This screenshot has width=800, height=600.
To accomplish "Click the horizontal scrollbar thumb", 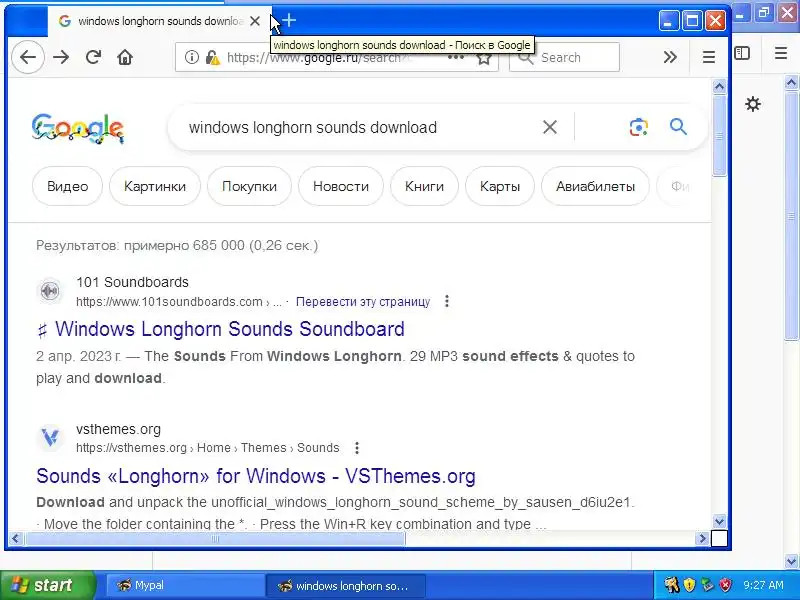I will click(215, 538).
